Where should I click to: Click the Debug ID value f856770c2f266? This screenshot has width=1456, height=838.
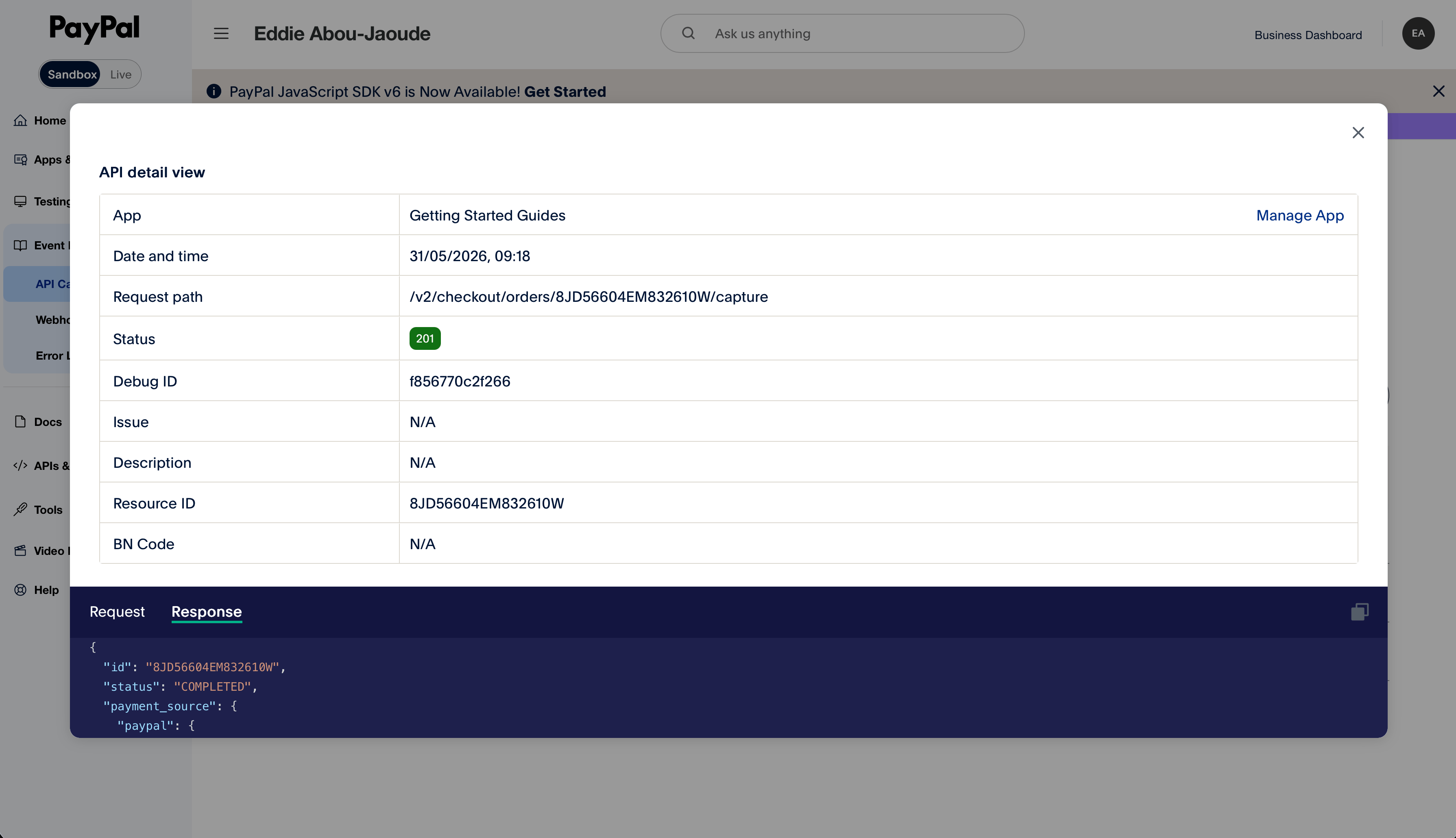(x=460, y=382)
